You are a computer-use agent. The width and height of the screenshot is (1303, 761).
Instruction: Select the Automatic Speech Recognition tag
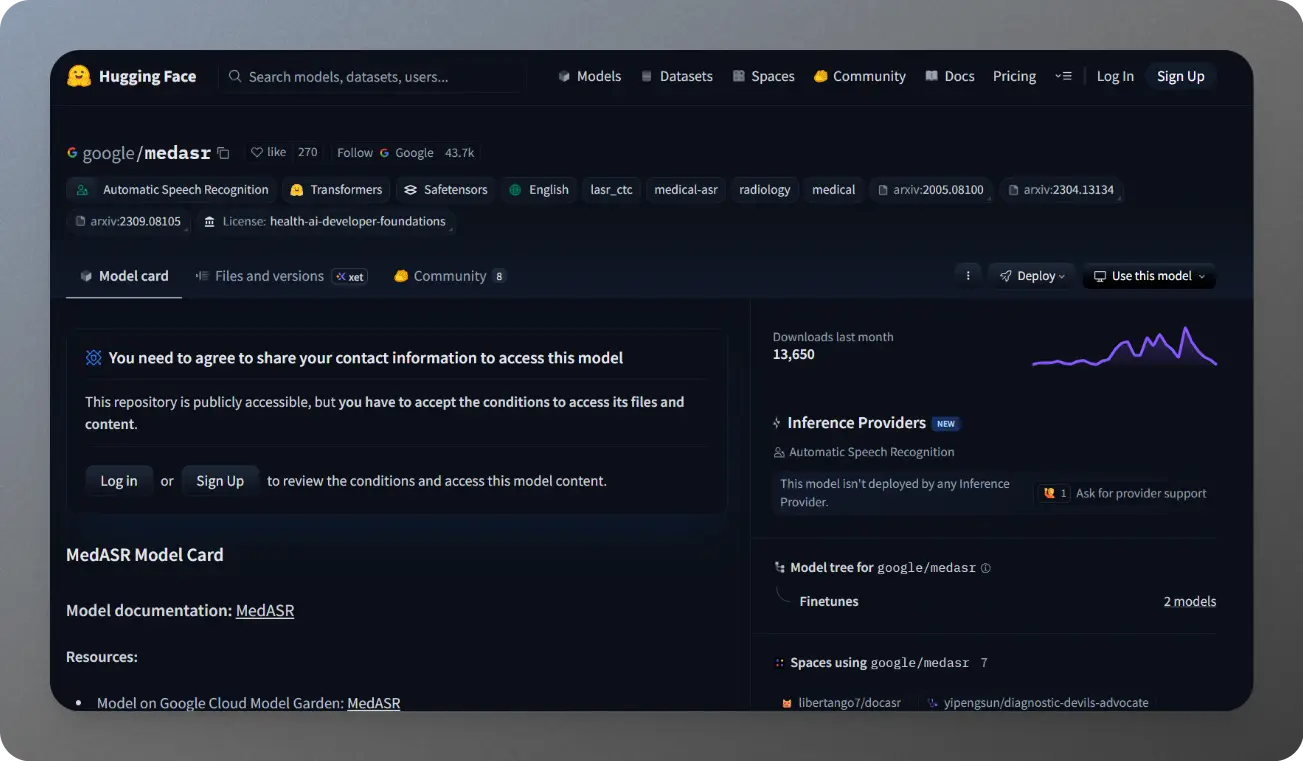pos(173,190)
